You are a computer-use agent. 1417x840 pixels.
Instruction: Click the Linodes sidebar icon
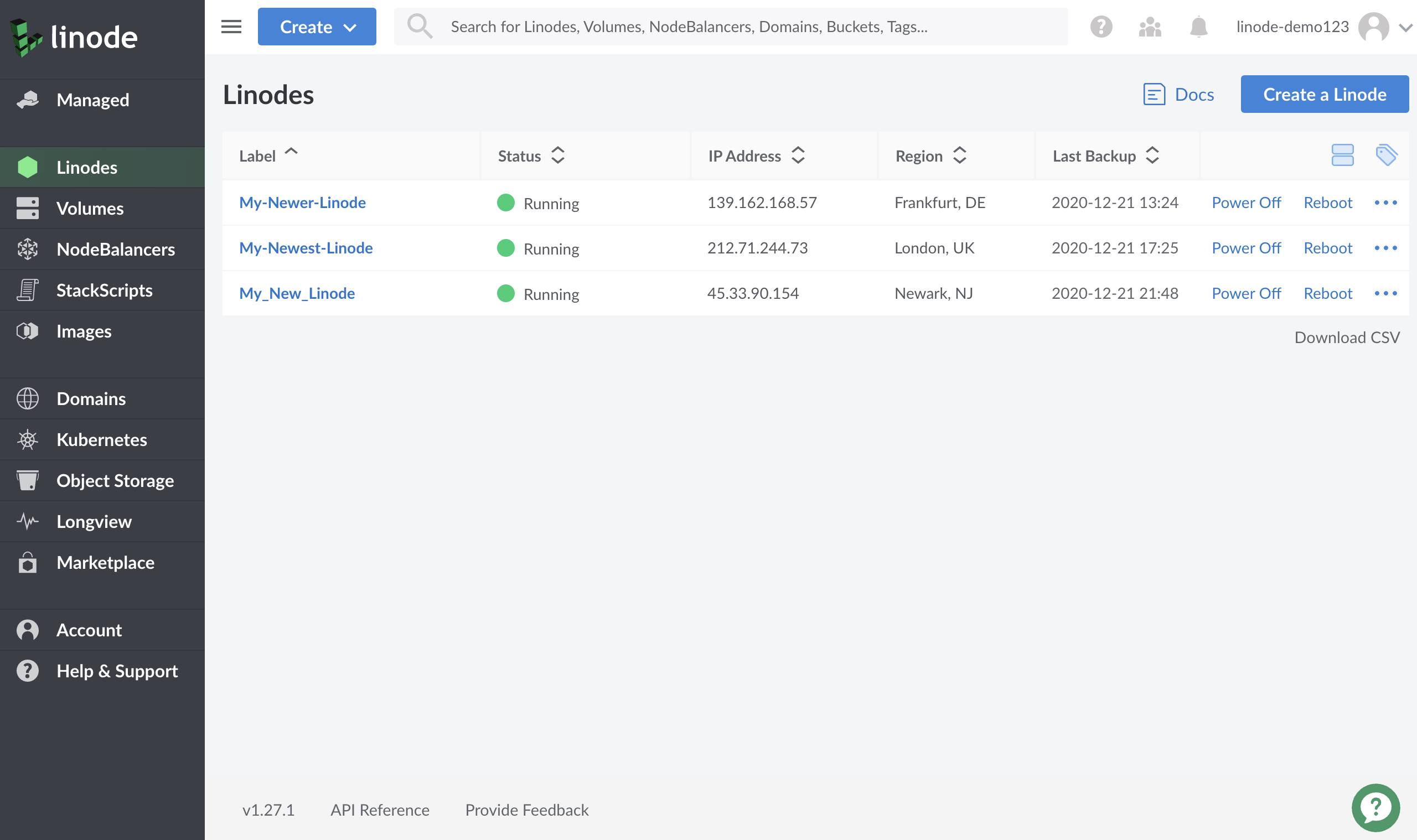pos(27,167)
